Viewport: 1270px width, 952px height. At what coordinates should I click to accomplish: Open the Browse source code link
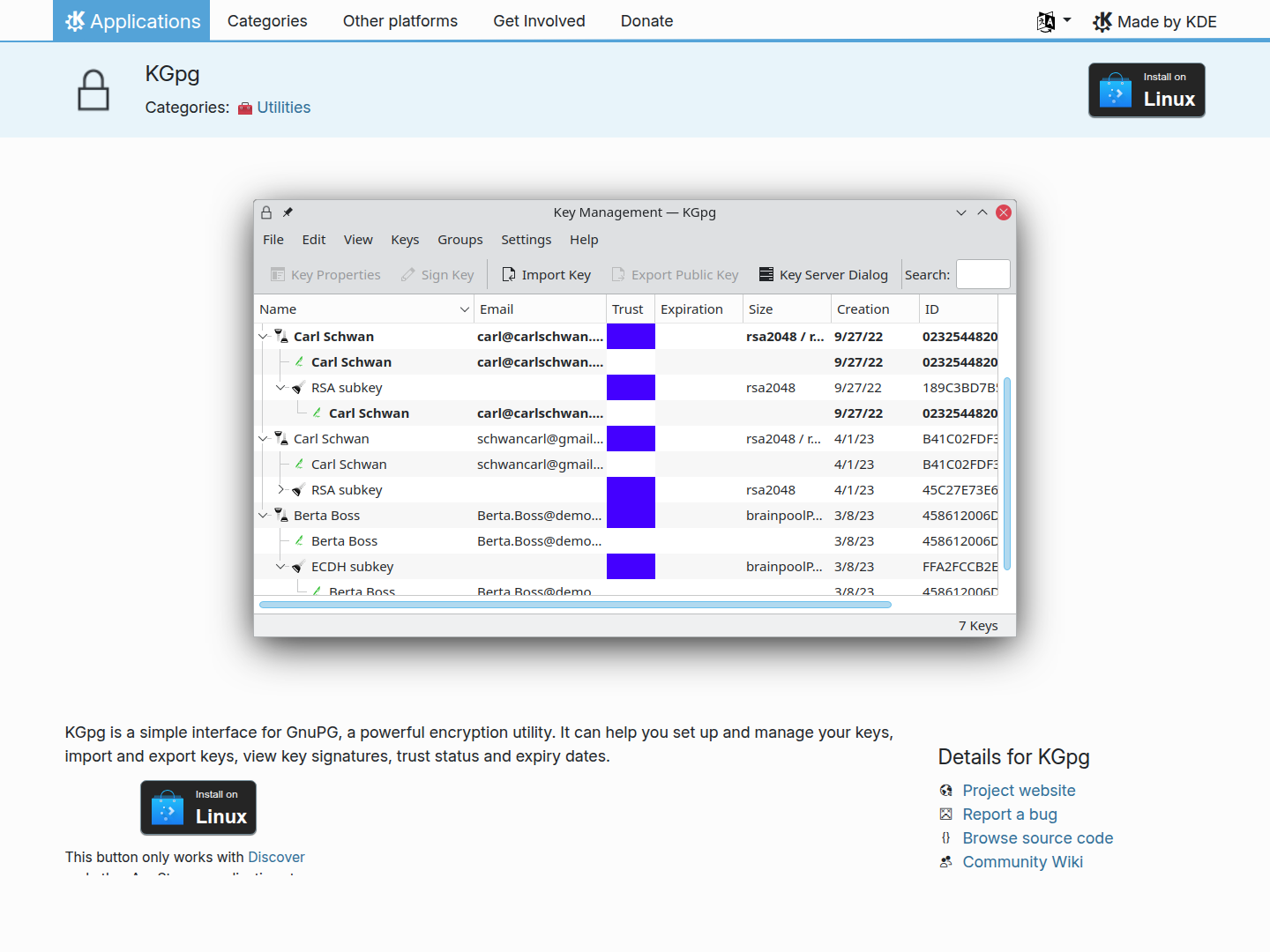(1038, 838)
